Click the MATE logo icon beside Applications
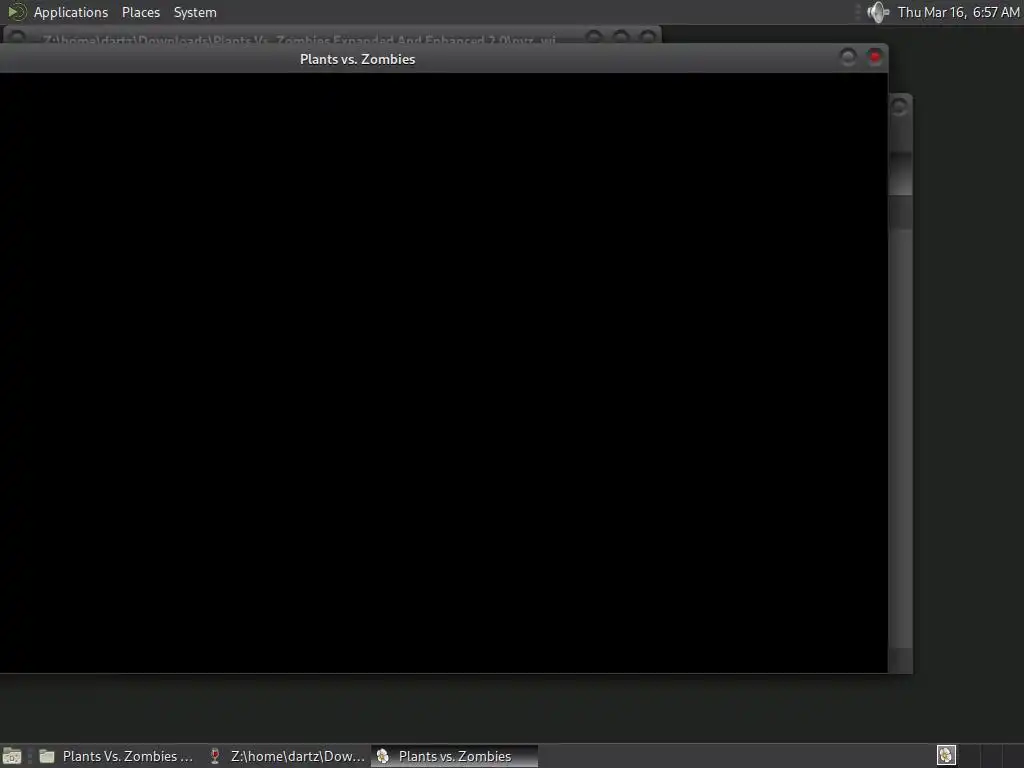Viewport: 1024px width, 768px height. (16, 12)
